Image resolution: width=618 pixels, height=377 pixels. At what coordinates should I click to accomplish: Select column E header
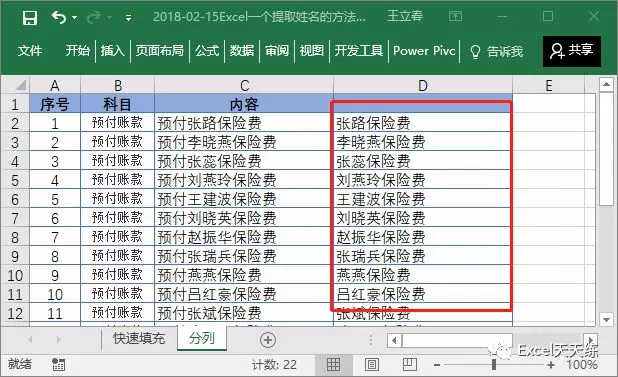point(549,85)
